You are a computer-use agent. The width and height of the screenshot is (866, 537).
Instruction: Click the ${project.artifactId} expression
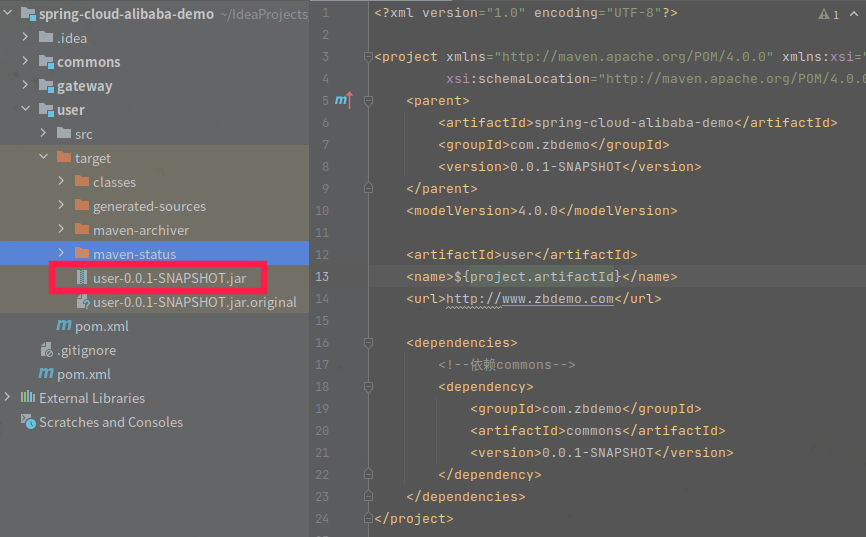click(x=537, y=276)
